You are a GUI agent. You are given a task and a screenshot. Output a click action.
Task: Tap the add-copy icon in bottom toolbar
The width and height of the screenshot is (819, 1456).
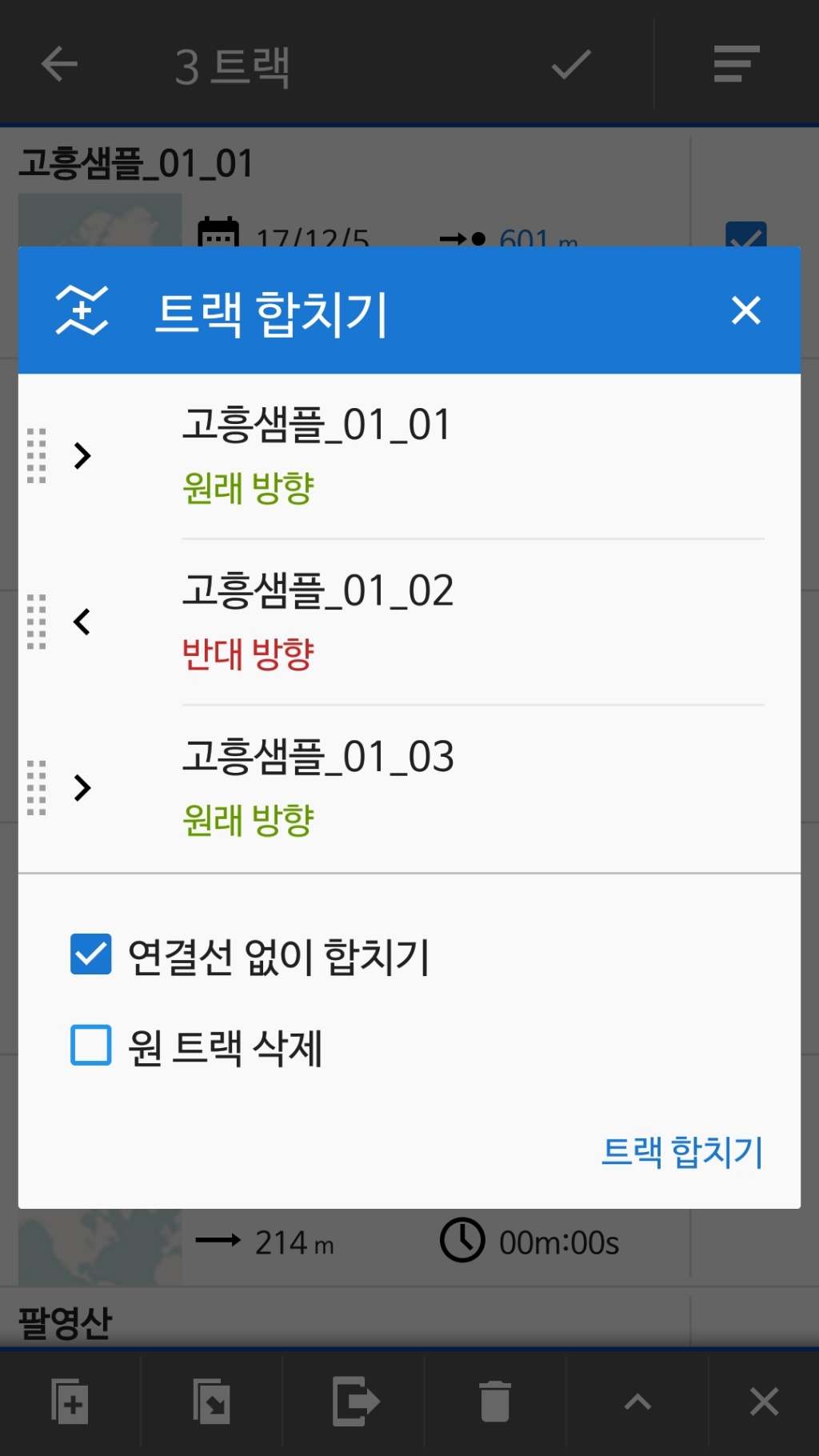(70, 1402)
